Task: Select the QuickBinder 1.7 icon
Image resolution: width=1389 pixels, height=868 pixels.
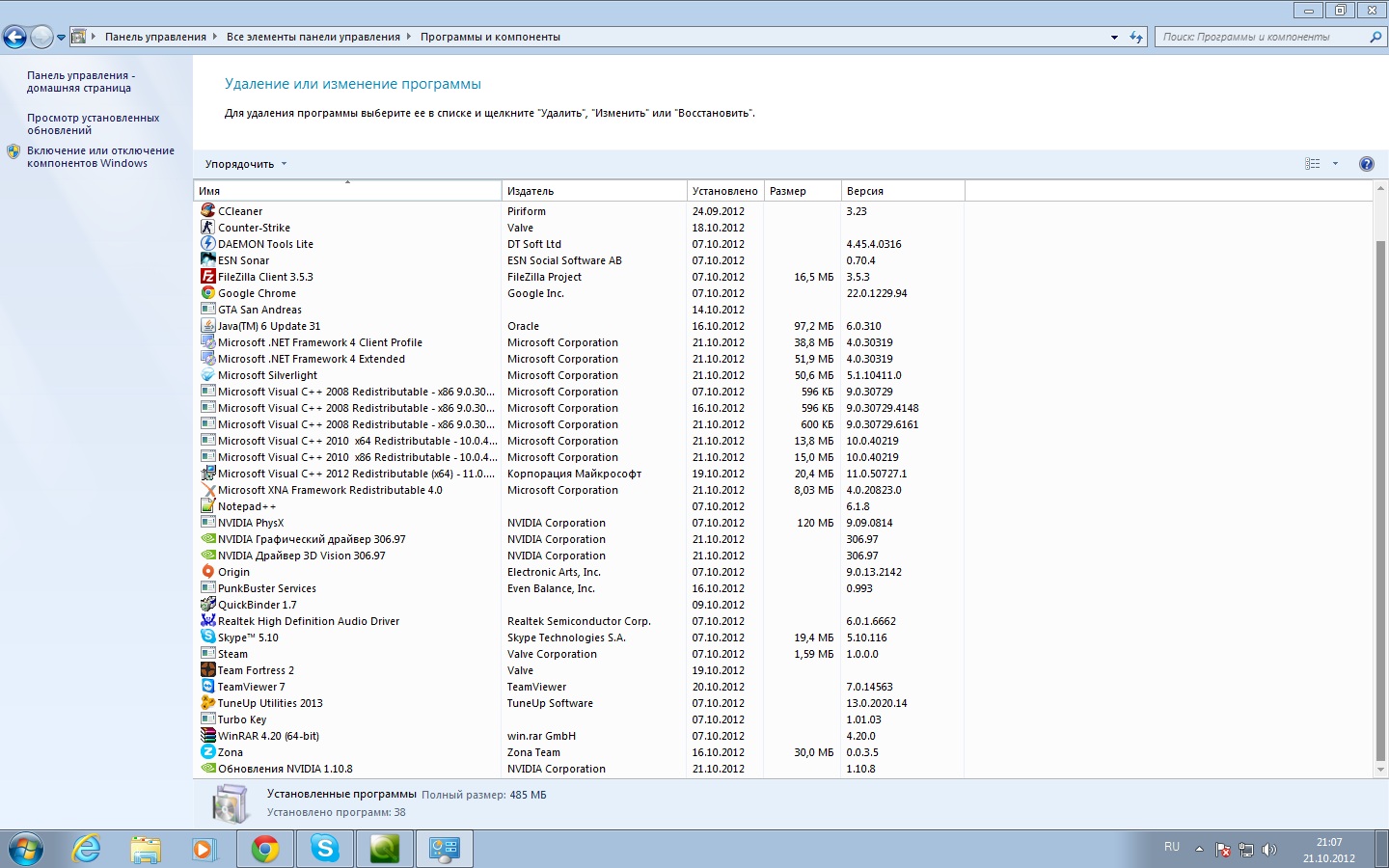Action: point(207,604)
